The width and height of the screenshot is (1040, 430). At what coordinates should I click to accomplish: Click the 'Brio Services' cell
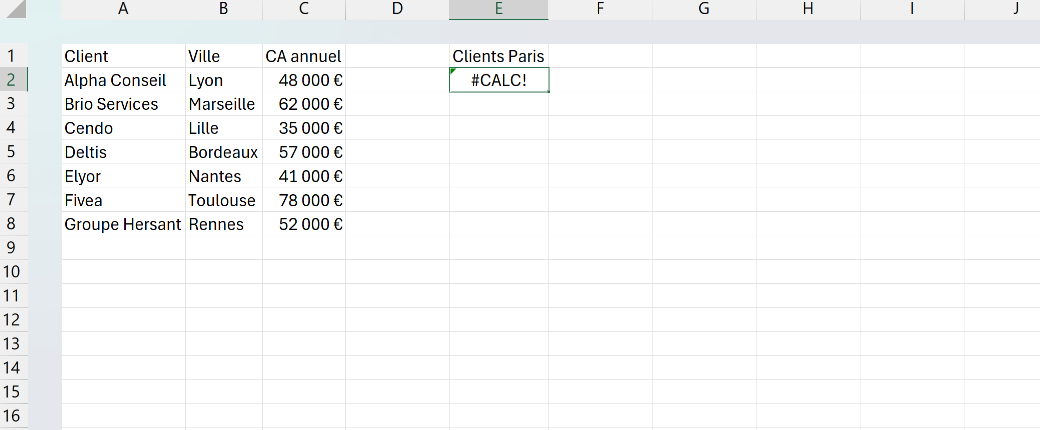[x=123, y=104]
